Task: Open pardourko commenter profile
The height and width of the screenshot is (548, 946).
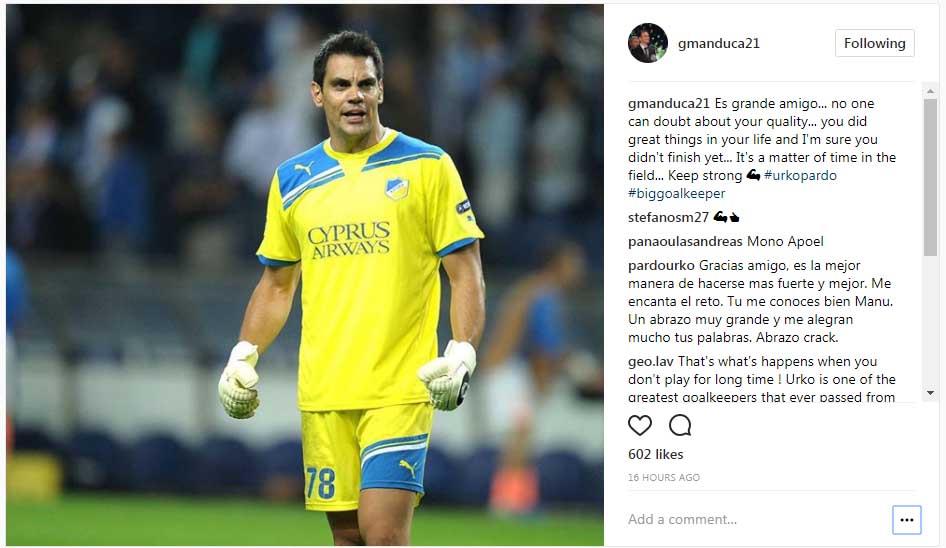Action: pos(661,266)
